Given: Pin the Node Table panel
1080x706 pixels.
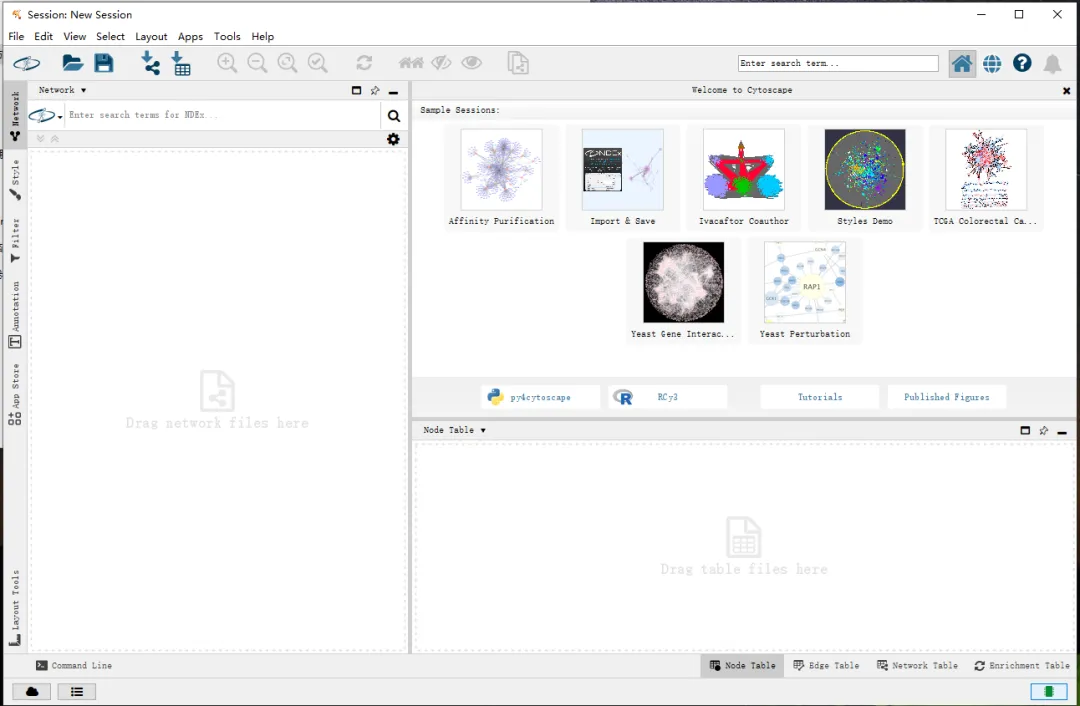Looking at the screenshot, I should [x=1043, y=430].
